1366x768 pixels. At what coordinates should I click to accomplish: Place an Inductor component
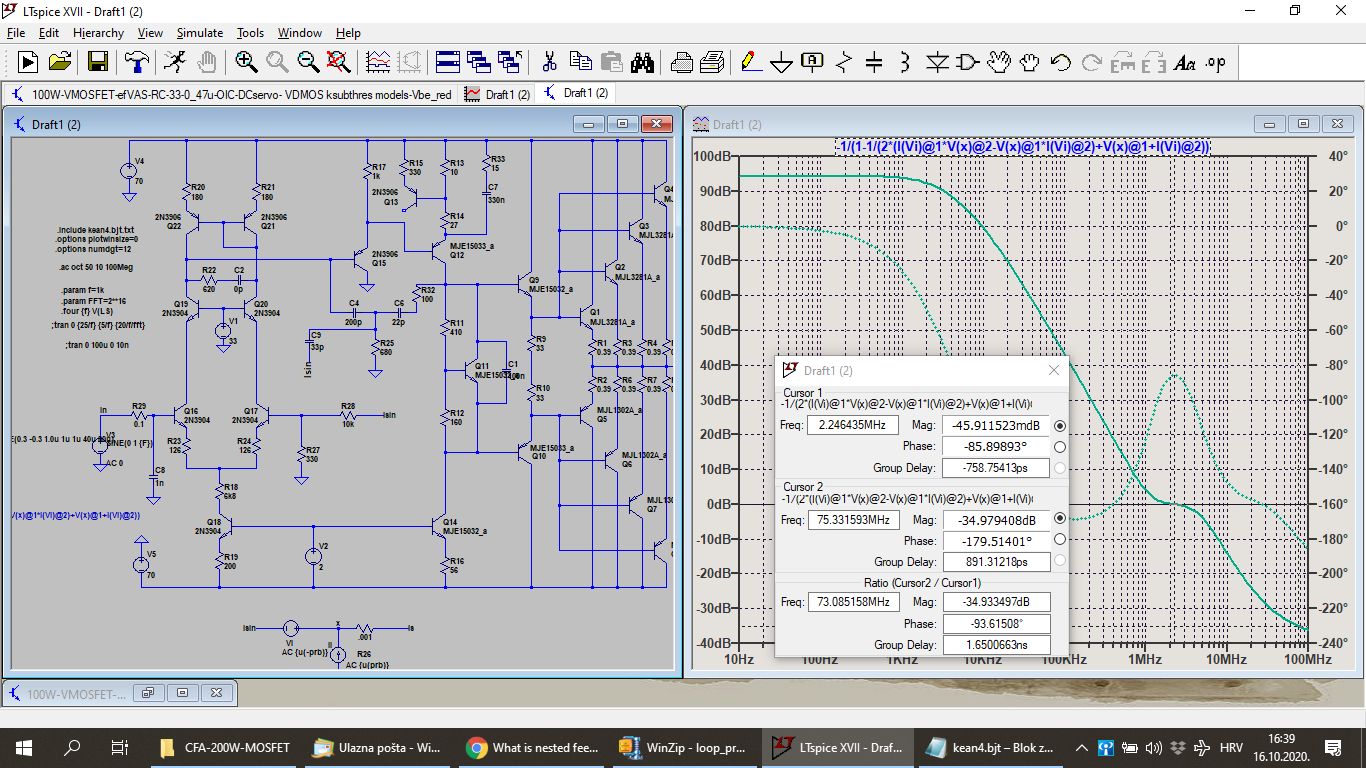[905, 62]
